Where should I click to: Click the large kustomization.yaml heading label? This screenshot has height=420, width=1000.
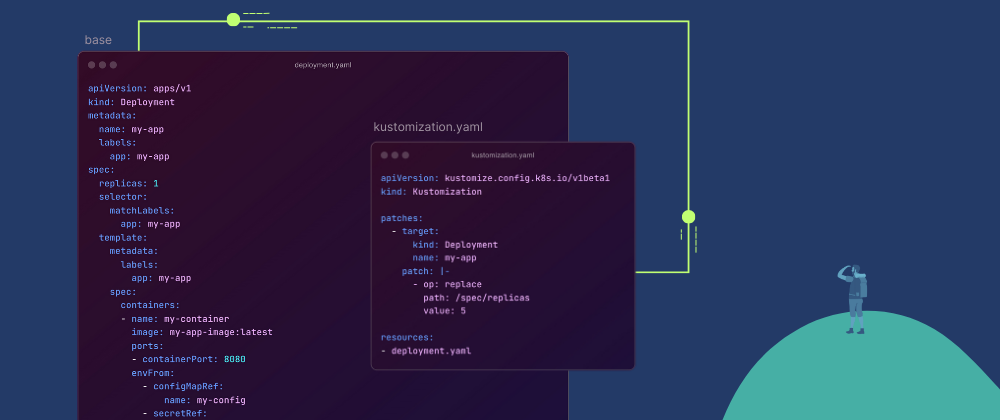click(x=428, y=127)
